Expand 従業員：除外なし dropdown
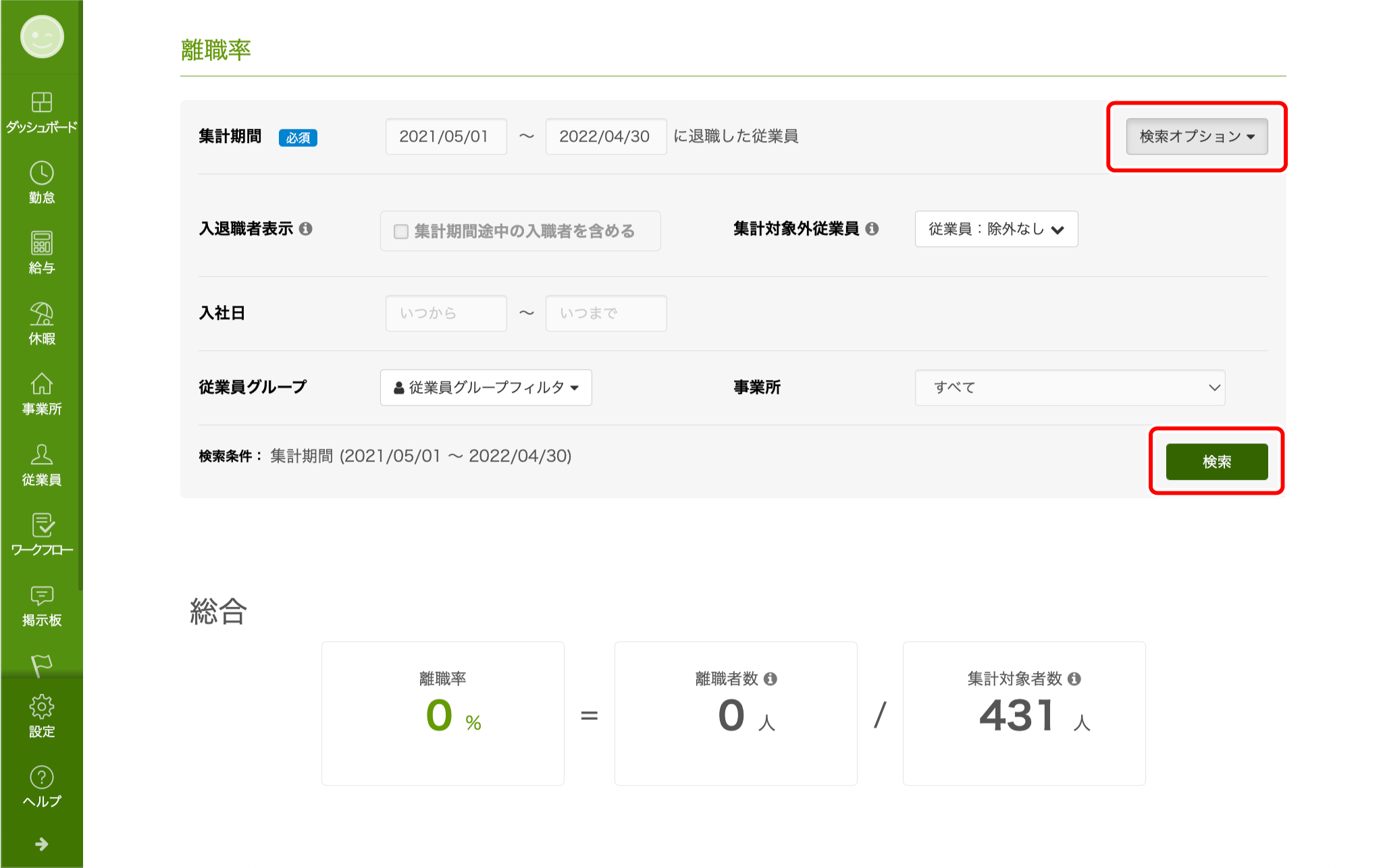The width and height of the screenshot is (1383, 868). coord(996,229)
